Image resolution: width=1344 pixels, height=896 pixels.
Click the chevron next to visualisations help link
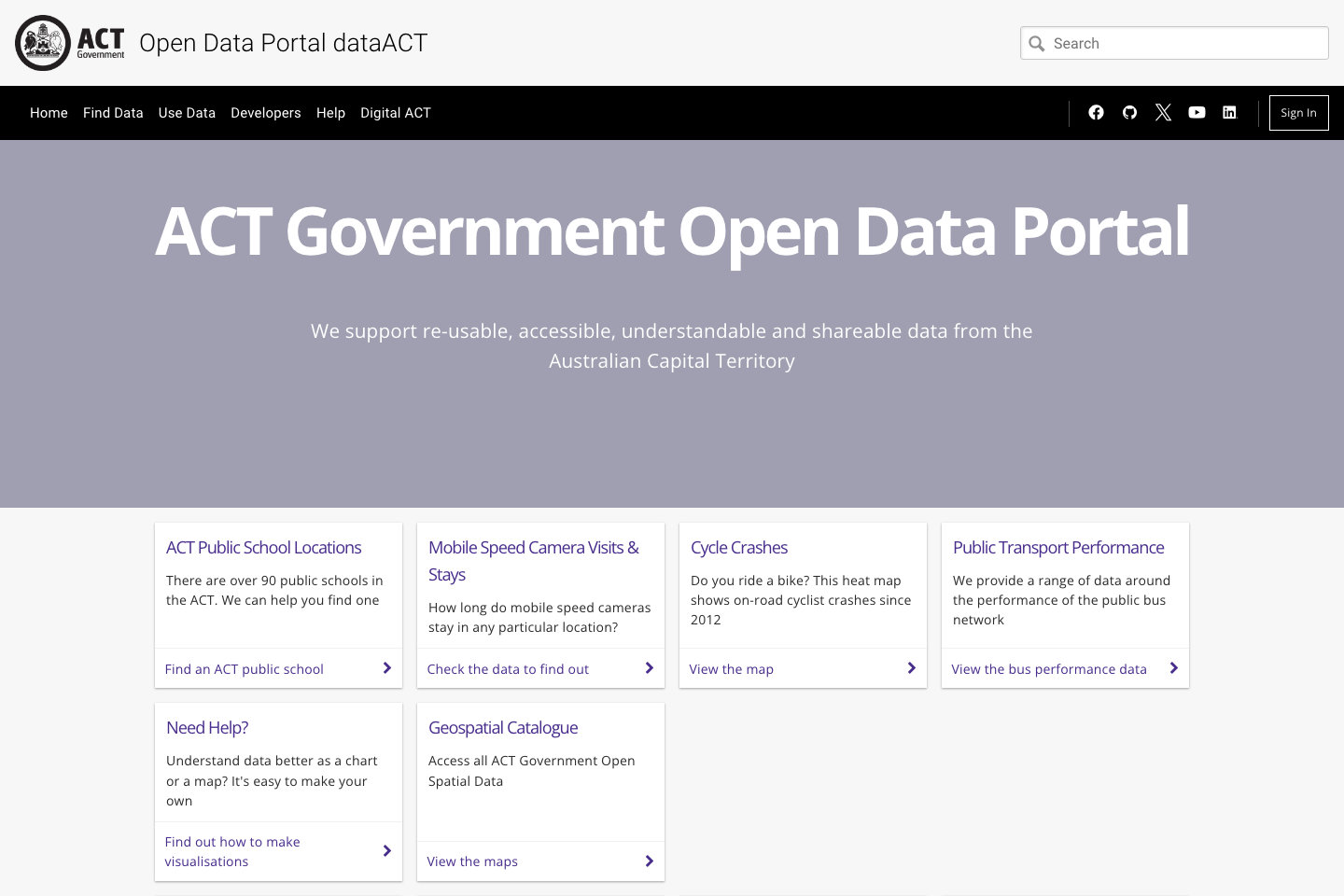pos(386,850)
